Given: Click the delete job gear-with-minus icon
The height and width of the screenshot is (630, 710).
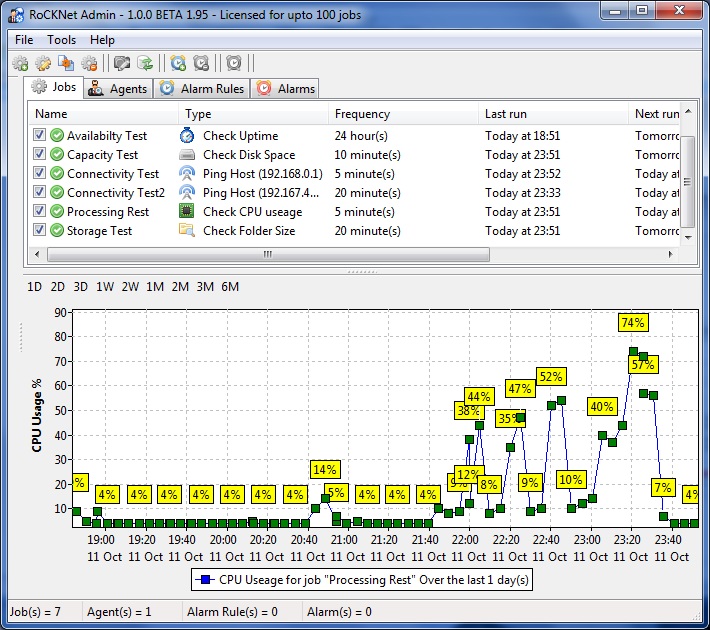Looking at the screenshot, I should coord(89,63).
